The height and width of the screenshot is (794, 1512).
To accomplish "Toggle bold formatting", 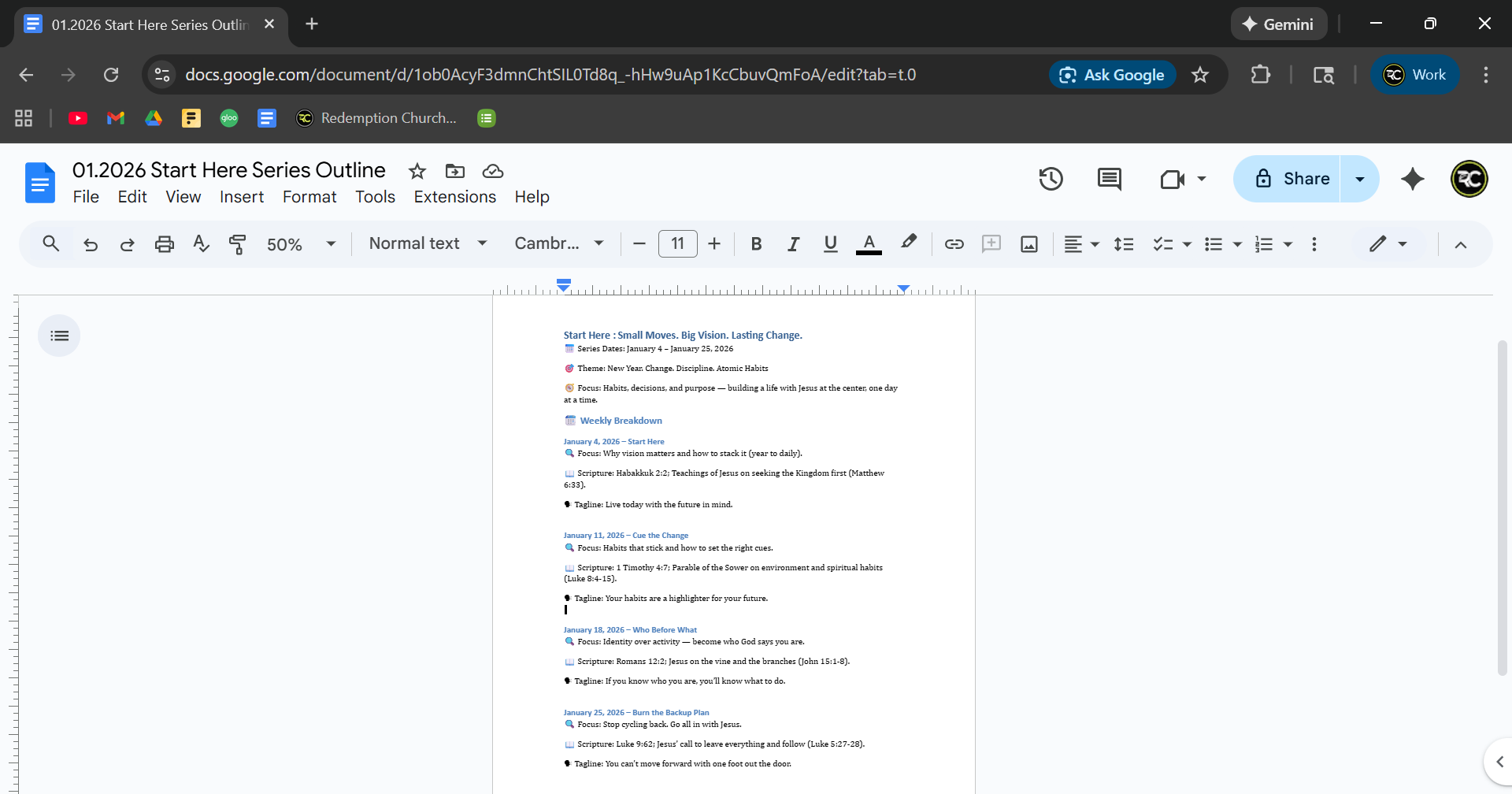I will [x=756, y=244].
